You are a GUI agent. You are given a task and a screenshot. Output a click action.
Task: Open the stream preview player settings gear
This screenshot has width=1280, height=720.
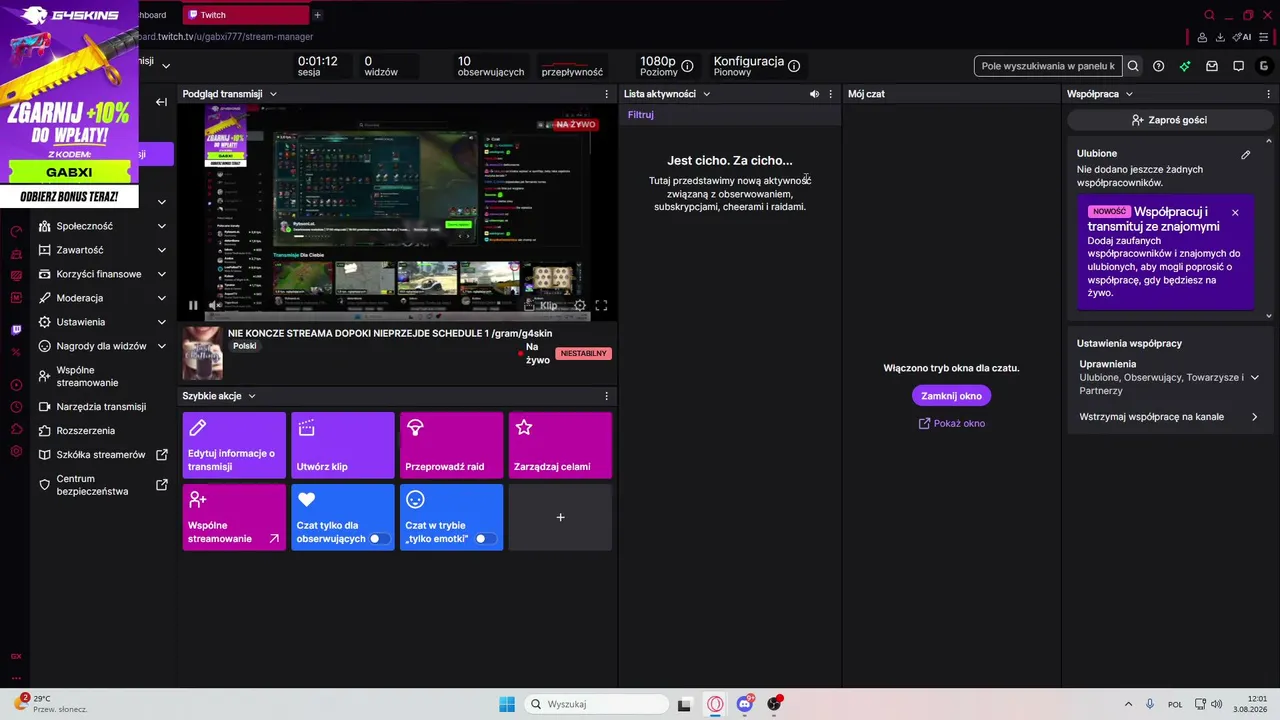click(x=580, y=305)
